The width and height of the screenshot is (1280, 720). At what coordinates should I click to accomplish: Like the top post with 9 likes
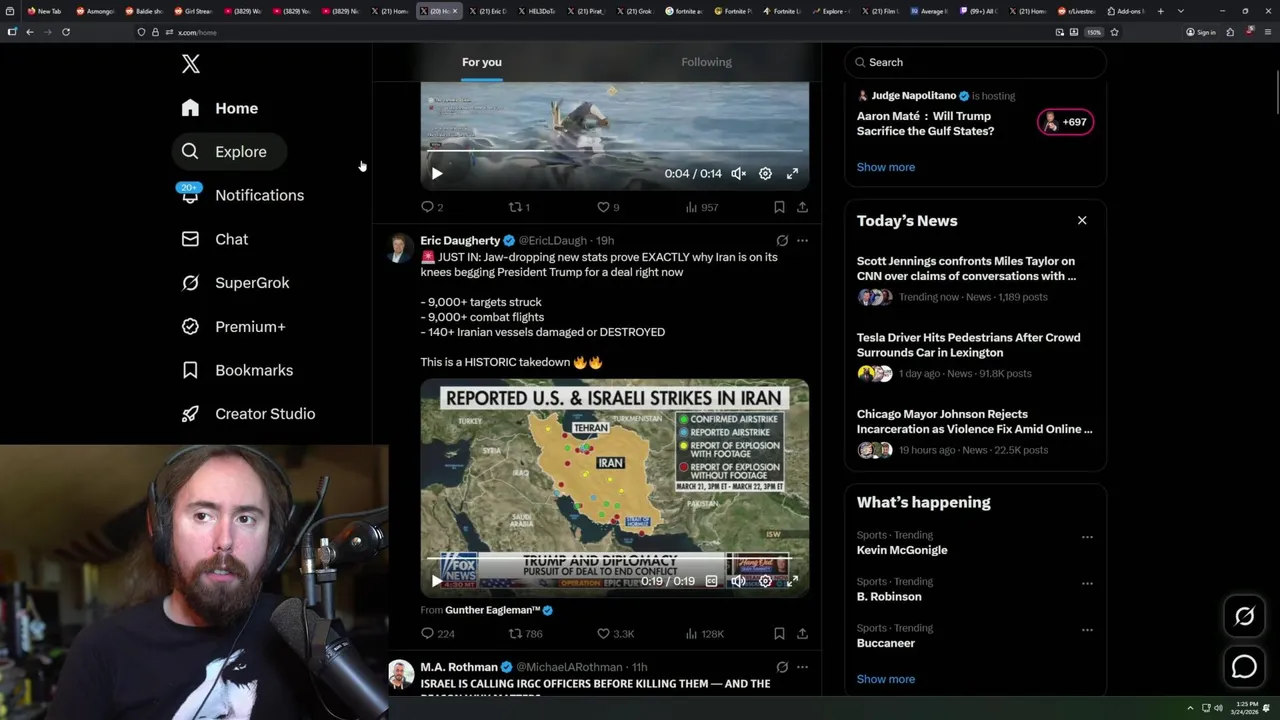pos(608,207)
